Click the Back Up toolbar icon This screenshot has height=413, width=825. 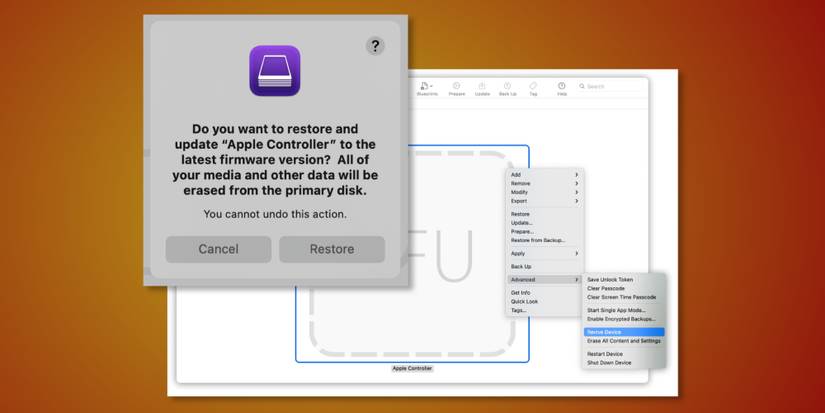click(x=508, y=89)
